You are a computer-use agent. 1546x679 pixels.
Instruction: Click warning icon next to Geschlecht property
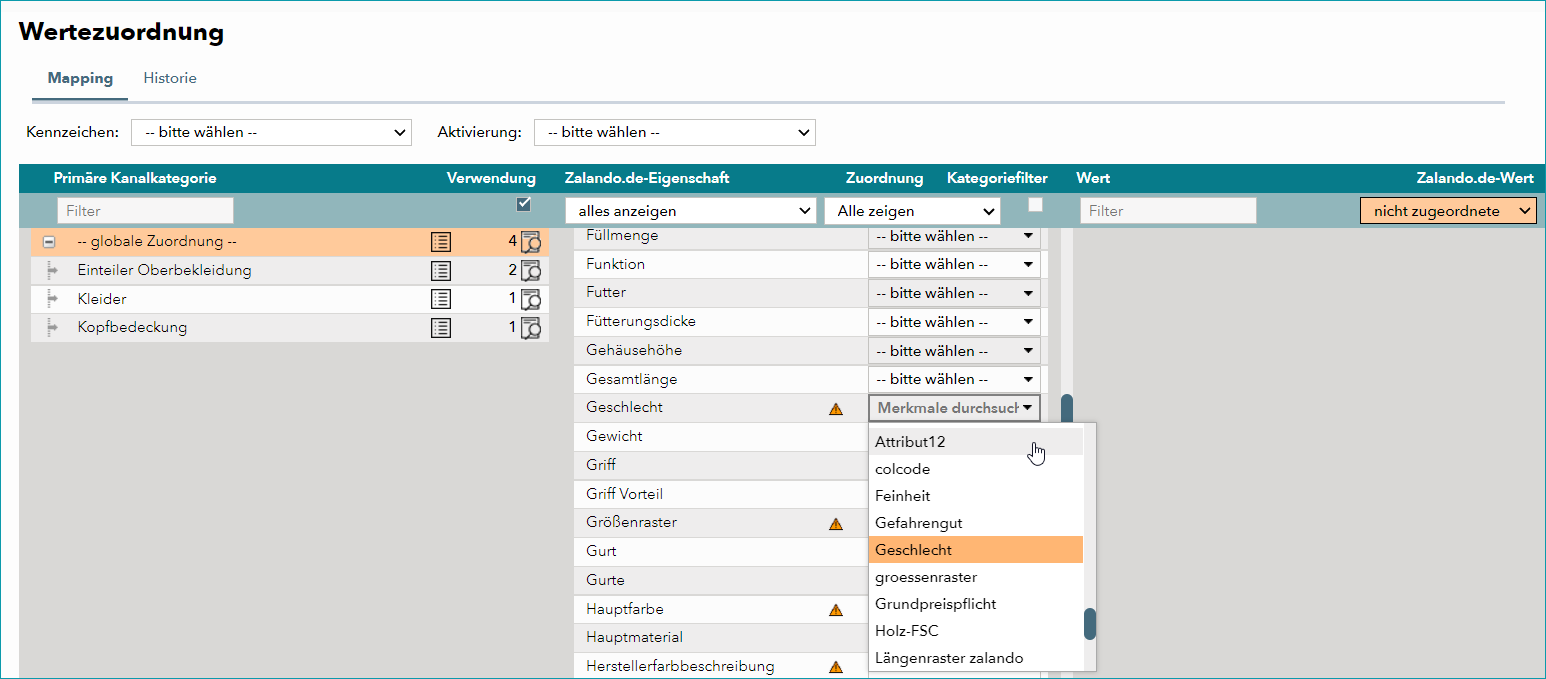tap(836, 409)
